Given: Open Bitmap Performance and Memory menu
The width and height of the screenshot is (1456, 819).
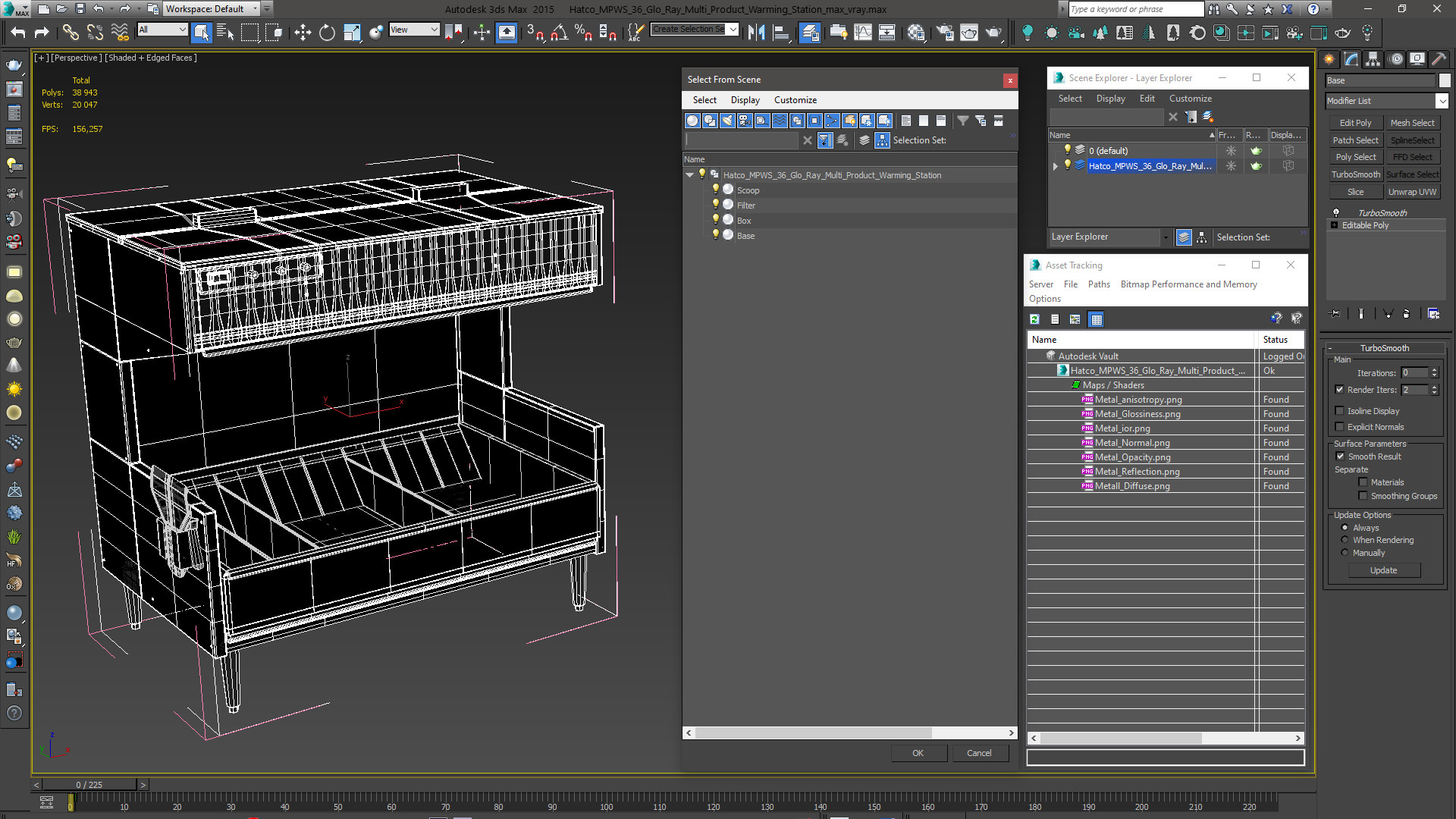Looking at the screenshot, I should point(1188,284).
